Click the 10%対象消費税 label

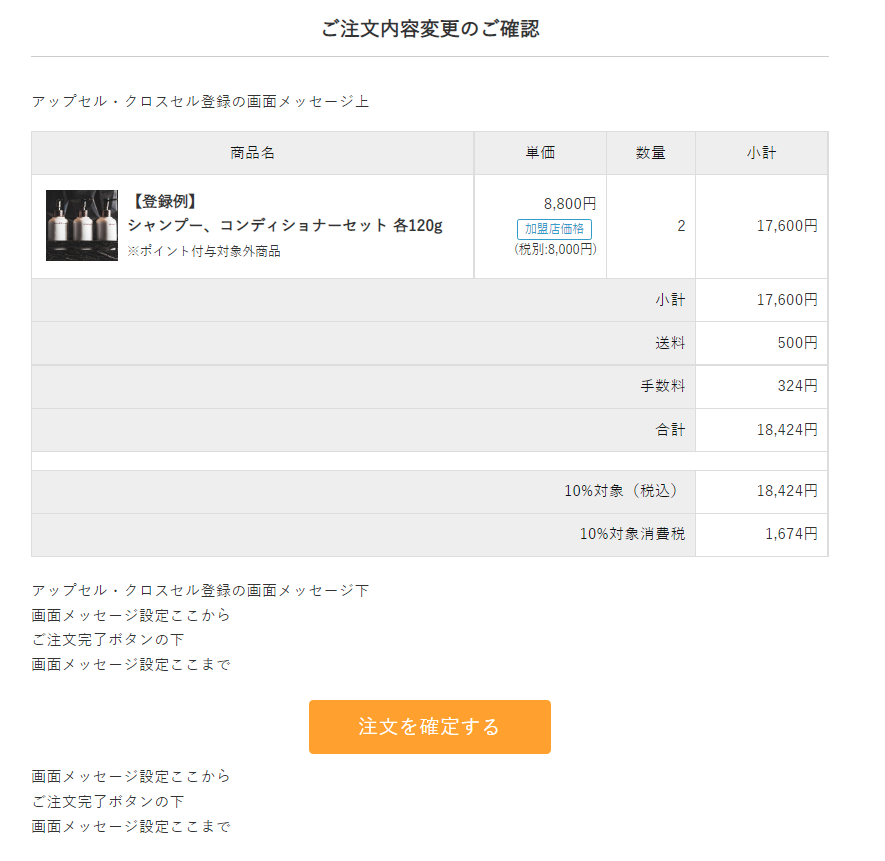(x=632, y=534)
